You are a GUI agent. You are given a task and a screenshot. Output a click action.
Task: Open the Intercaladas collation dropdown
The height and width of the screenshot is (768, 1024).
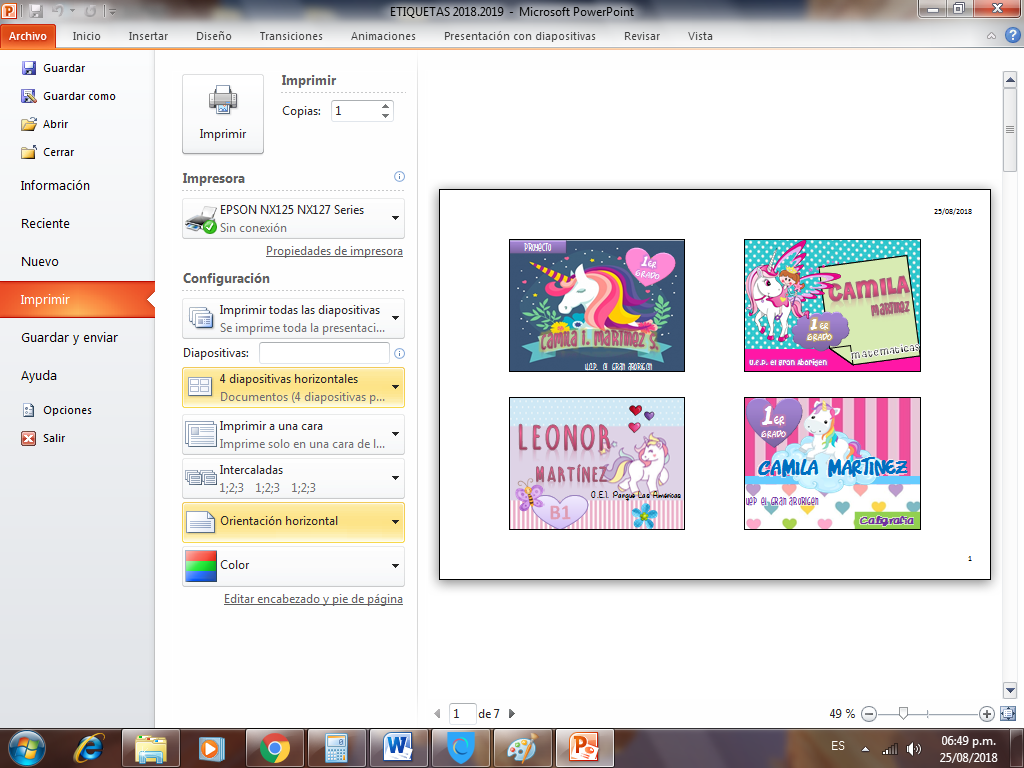pos(293,478)
